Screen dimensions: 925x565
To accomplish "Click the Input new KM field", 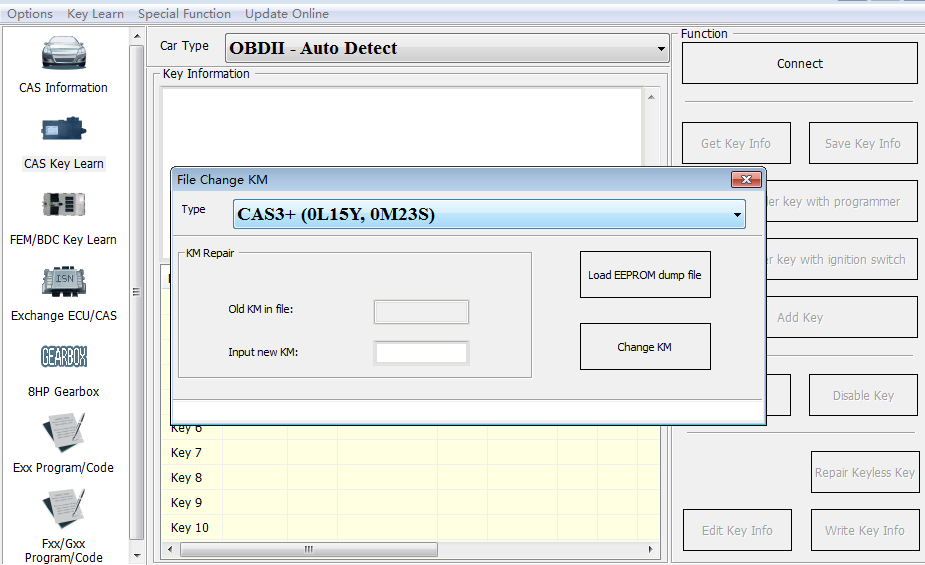I will [421, 352].
